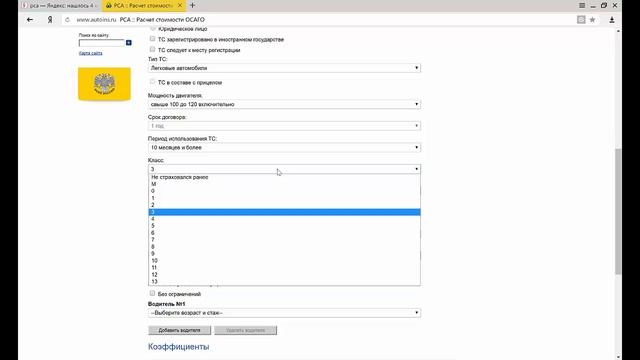Click the 'Коэффициенты' heading

(178, 347)
